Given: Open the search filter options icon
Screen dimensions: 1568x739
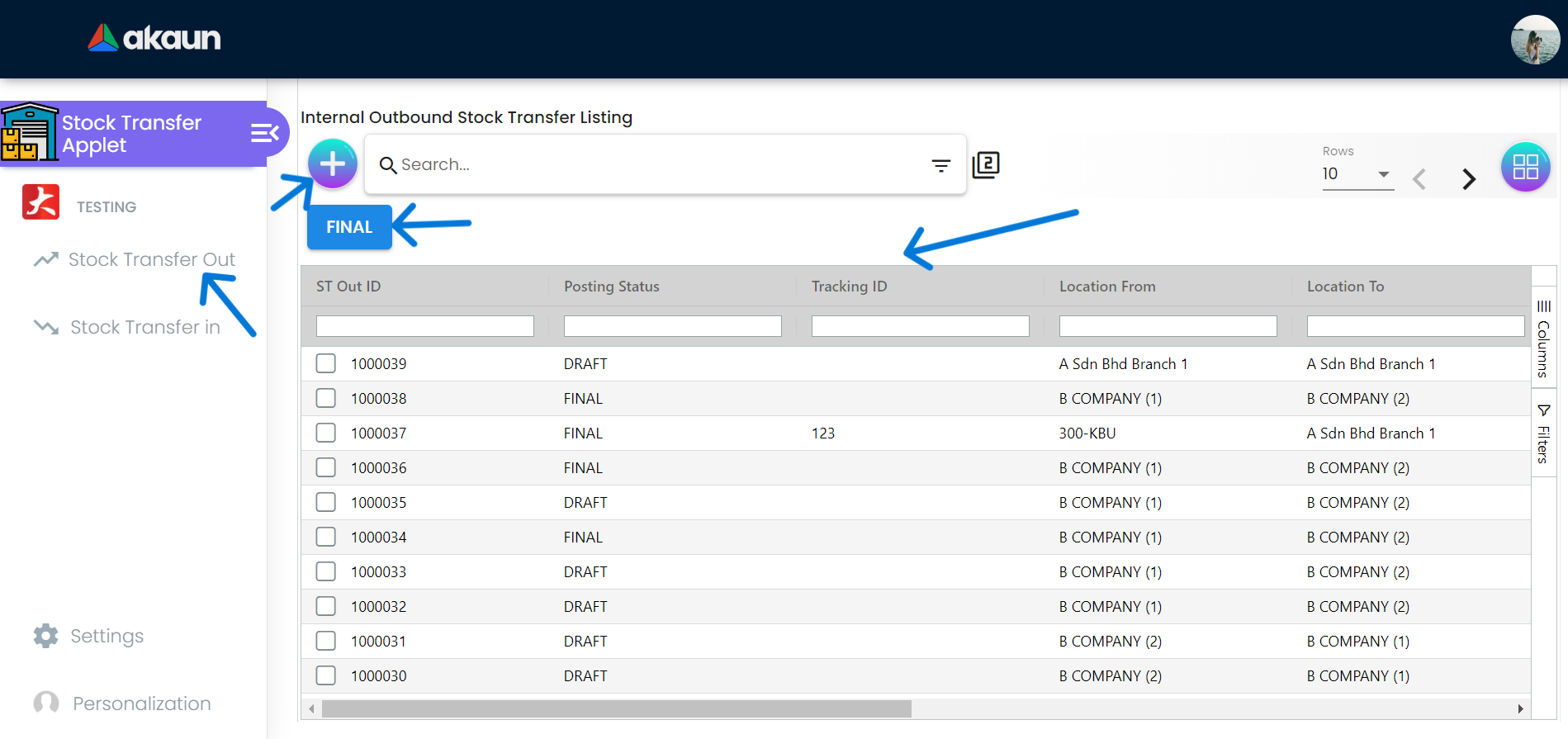Looking at the screenshot, I should coord(940,165).
